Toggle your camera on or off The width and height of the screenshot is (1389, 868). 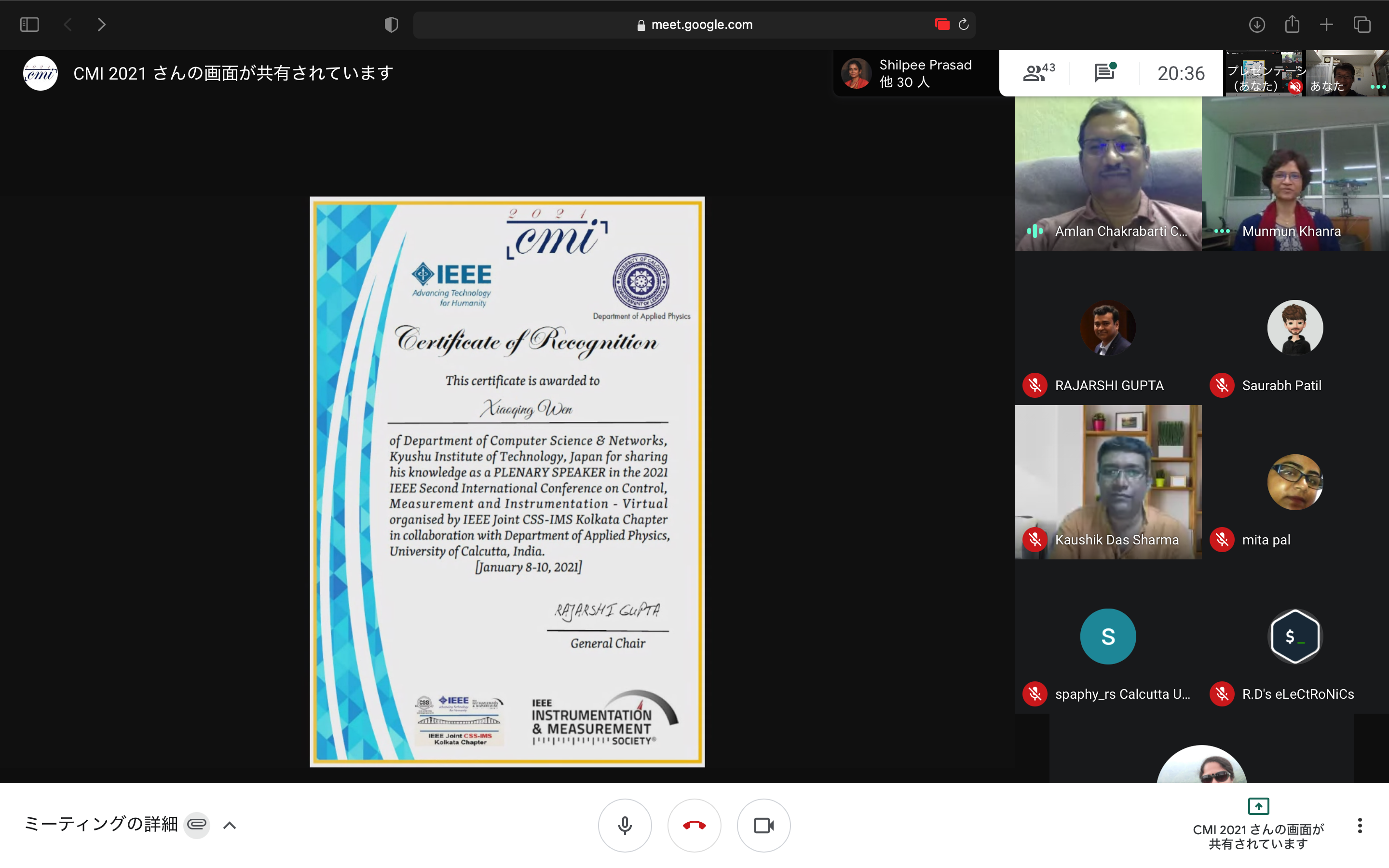[x=763, y=826]
